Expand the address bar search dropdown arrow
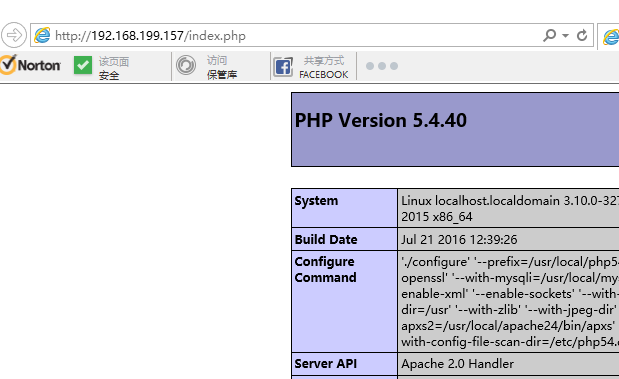Screen dimensions: 619x379 tap(565, 36)
